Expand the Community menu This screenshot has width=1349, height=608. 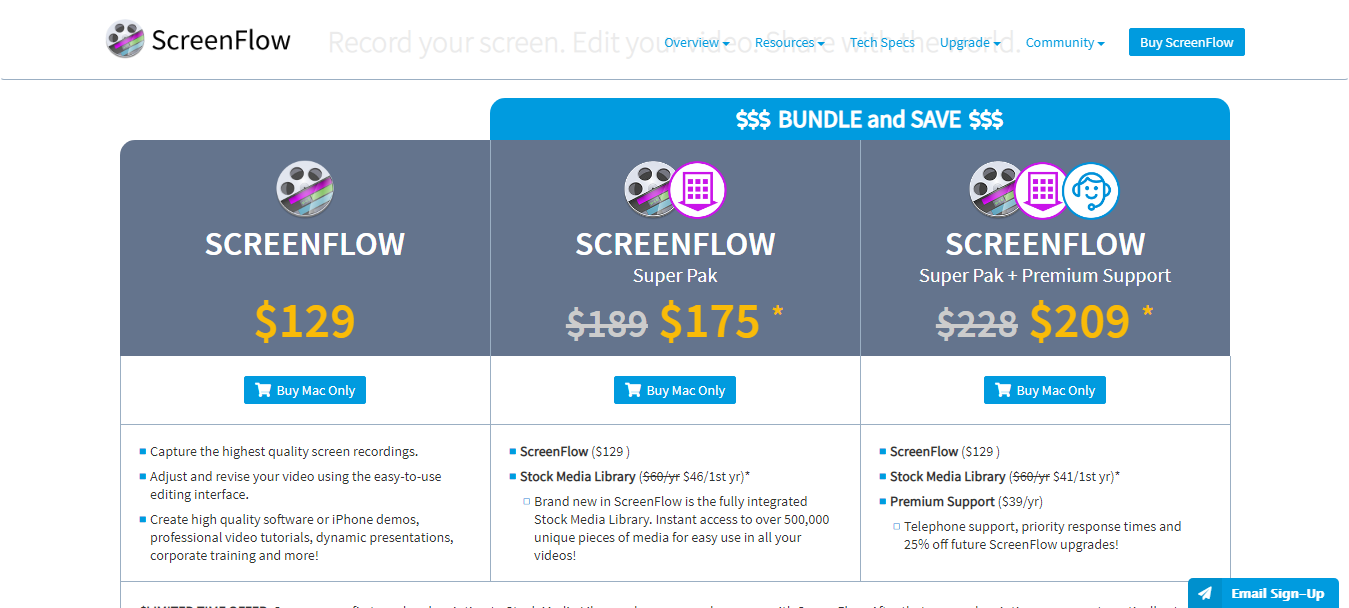tap(1064, 42)
